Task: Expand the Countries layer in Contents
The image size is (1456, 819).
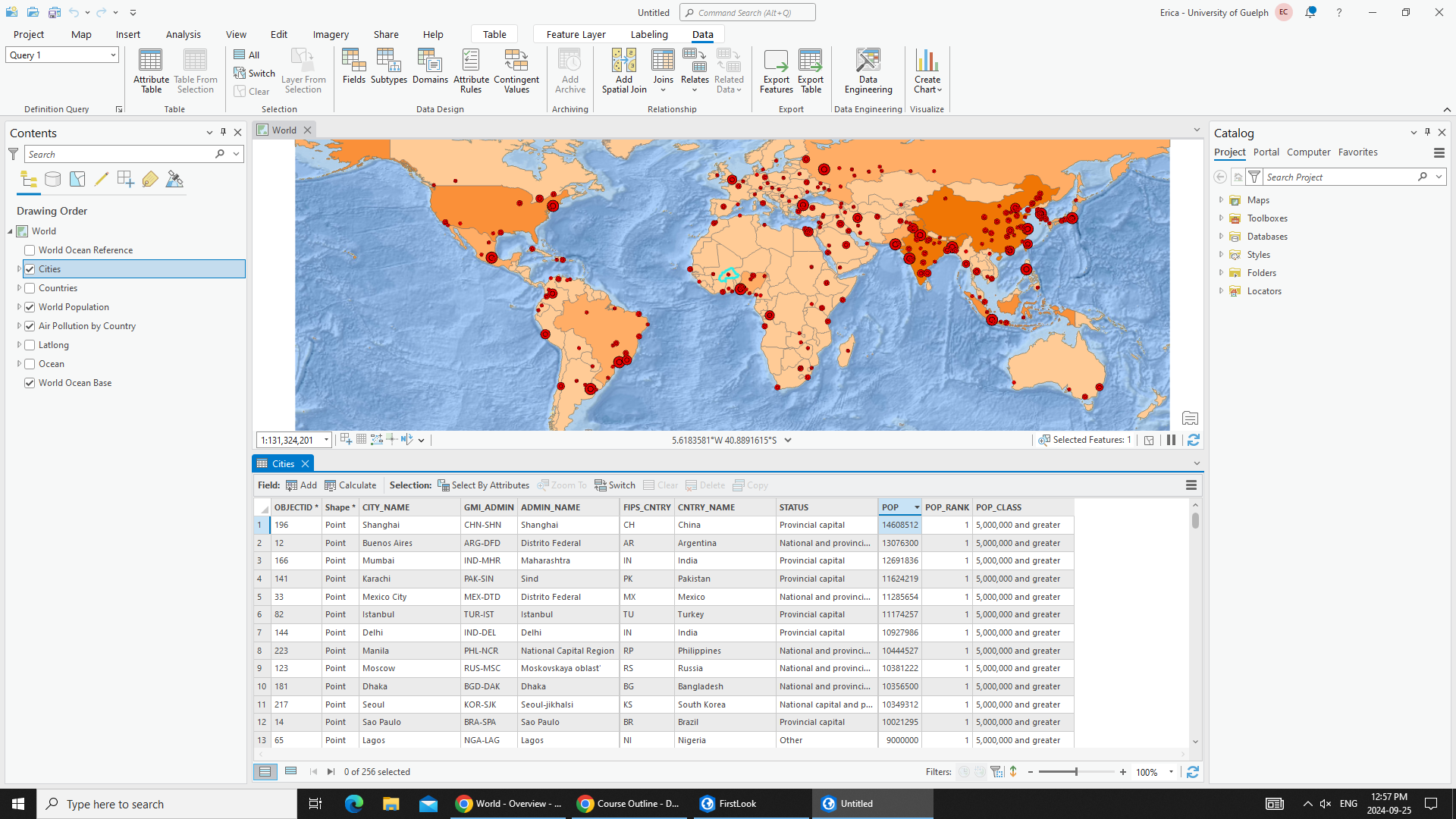Action: [18, 287]
